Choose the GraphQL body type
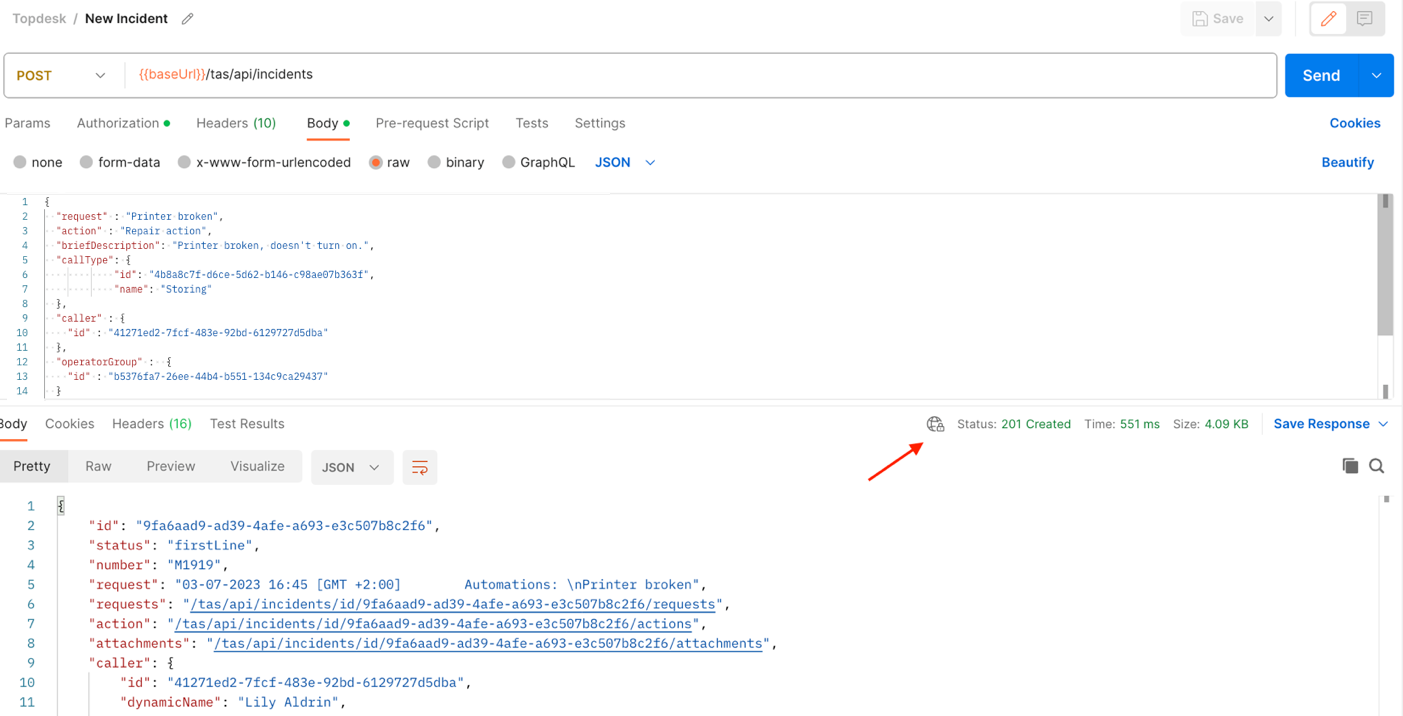1403x716 pixels. (509, 162)
